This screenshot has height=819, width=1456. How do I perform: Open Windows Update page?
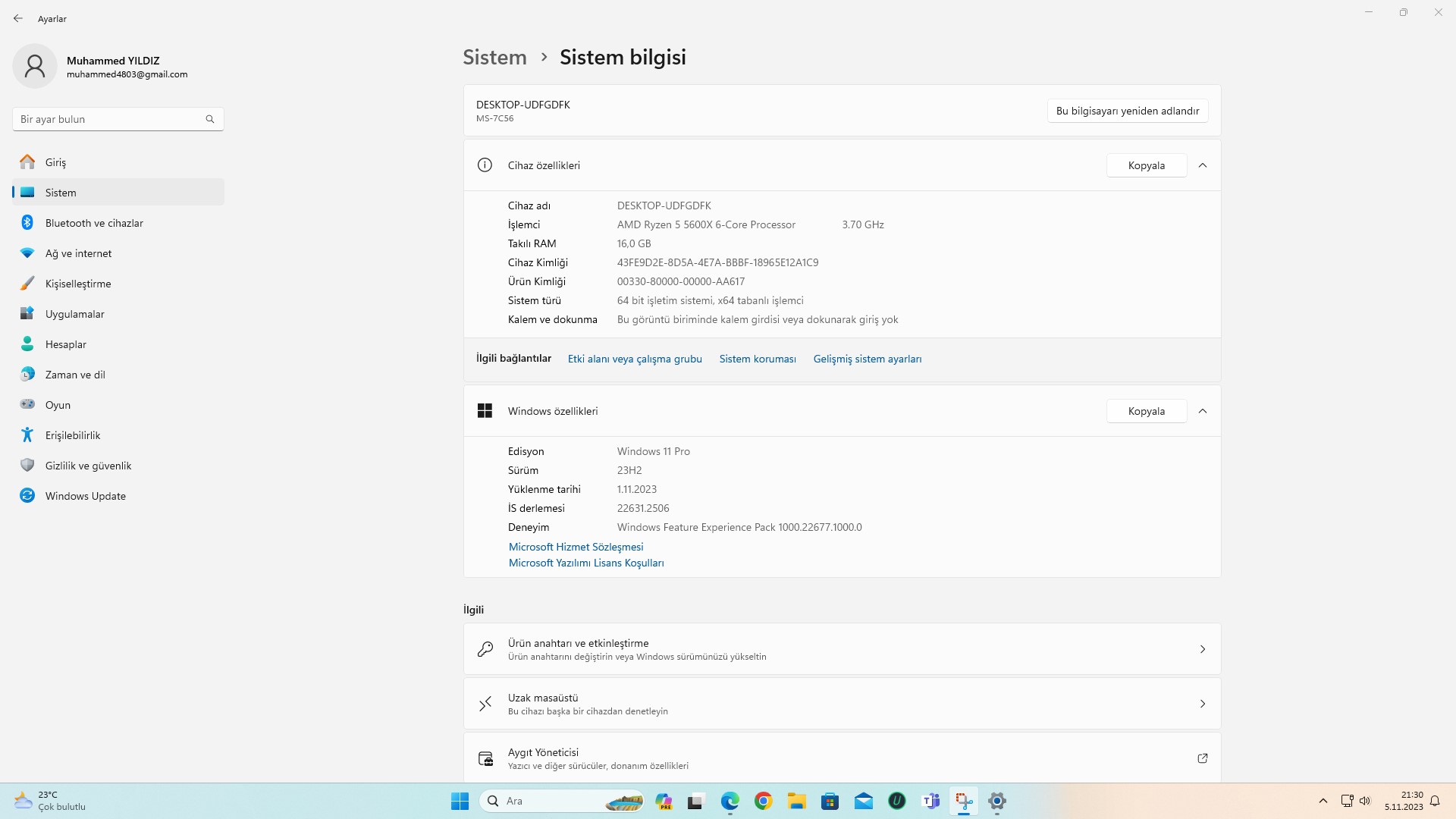click(85, 496)
